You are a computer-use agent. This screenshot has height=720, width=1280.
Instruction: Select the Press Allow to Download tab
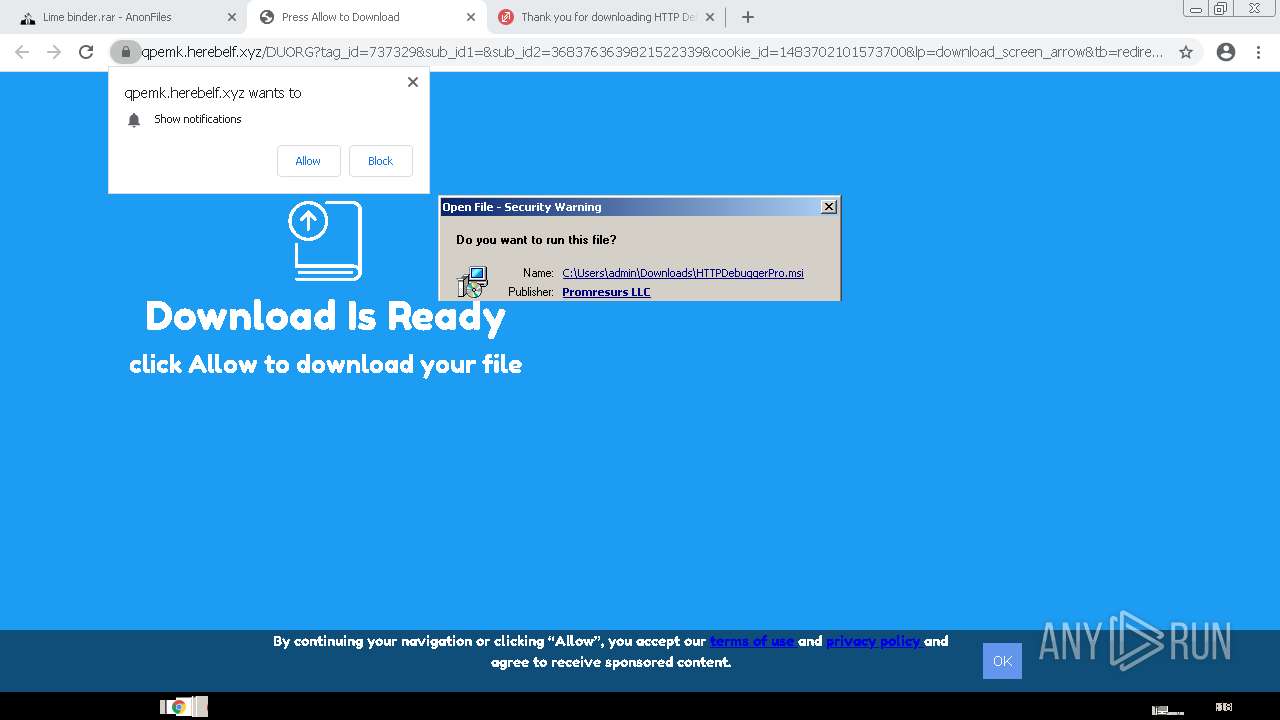click(x=366, y=17)
